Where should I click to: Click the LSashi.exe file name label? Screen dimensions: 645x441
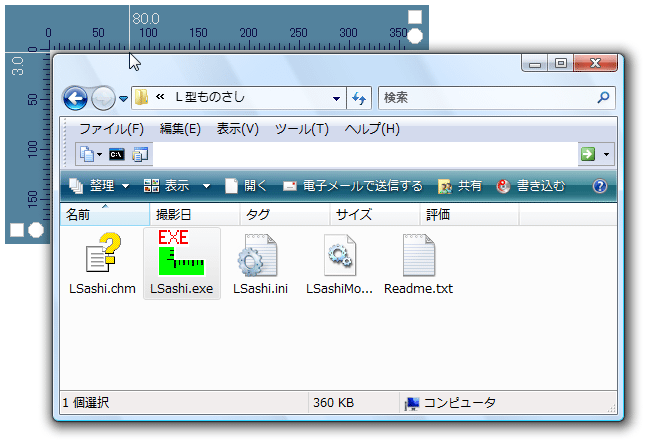pos(181,289)
